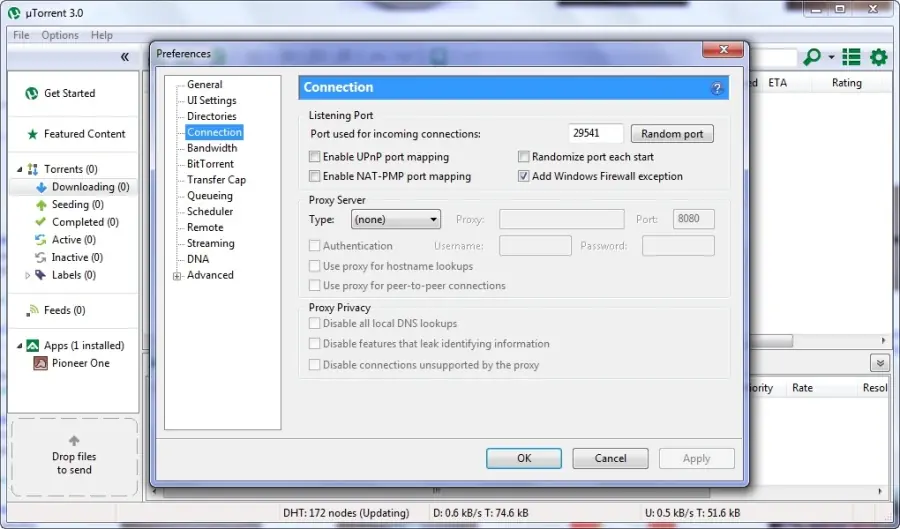
Task: Click the DHT nodes status text
Action: click(x=346, y=513)
